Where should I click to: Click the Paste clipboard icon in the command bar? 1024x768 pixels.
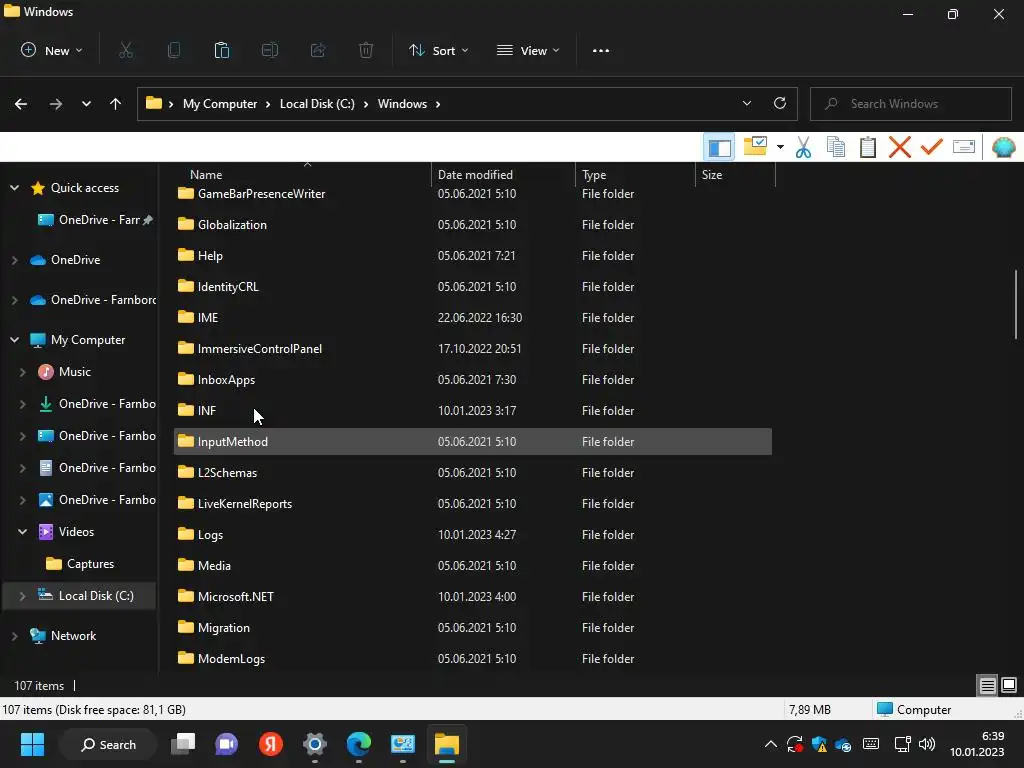[x=222, y=50]
